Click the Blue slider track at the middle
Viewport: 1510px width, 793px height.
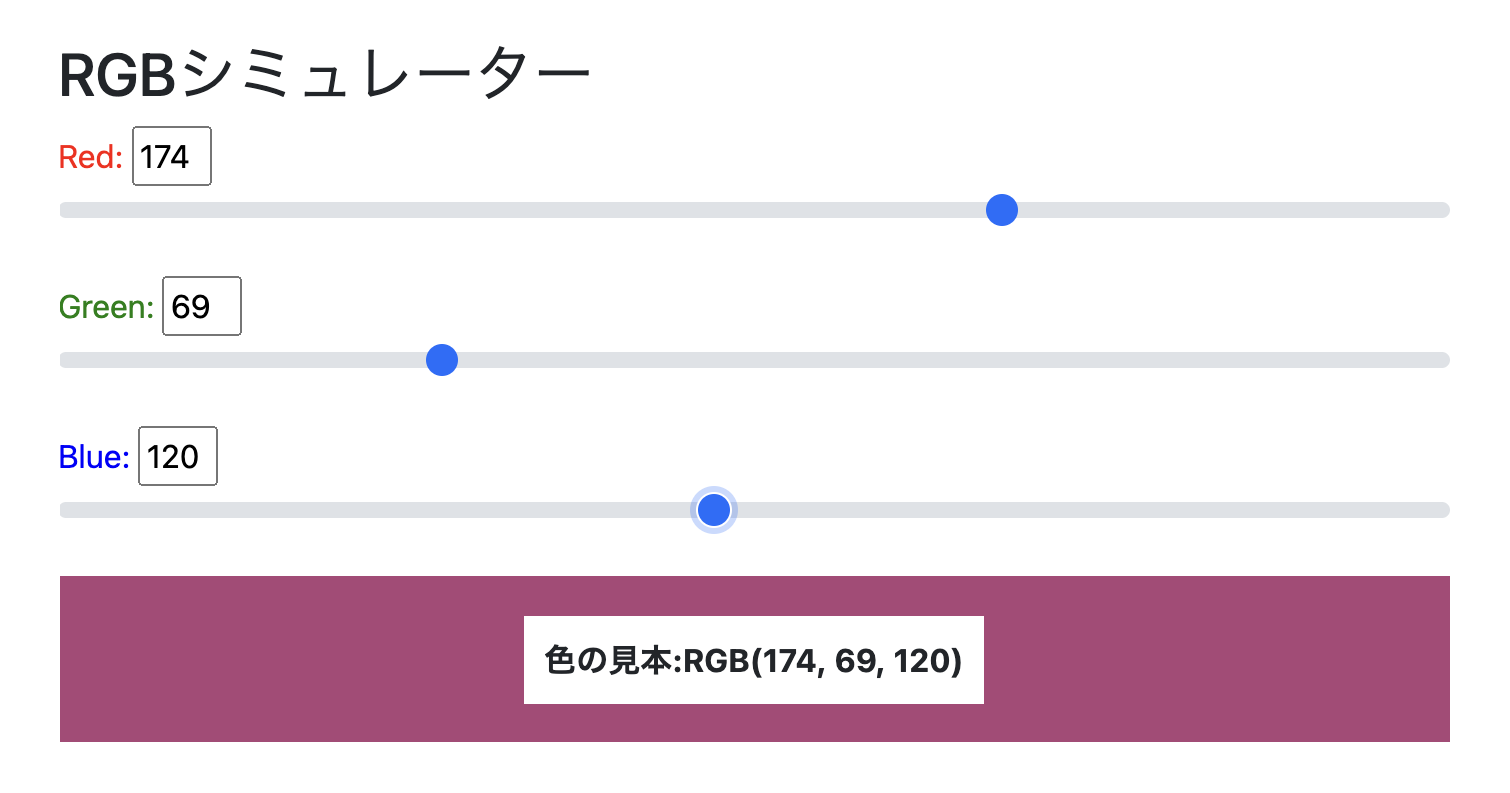point(755,509)
